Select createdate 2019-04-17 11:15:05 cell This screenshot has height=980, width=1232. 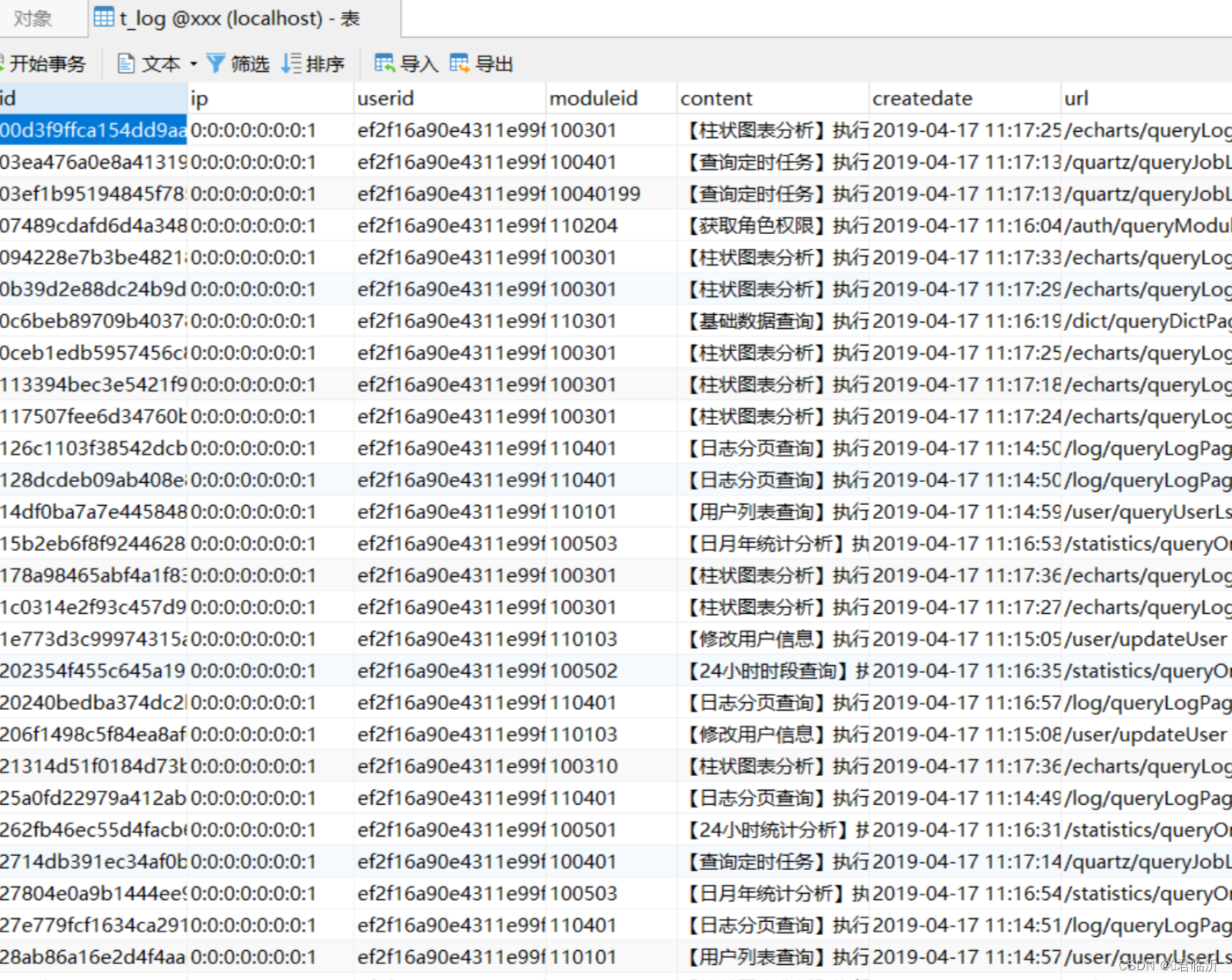(966, 639)
